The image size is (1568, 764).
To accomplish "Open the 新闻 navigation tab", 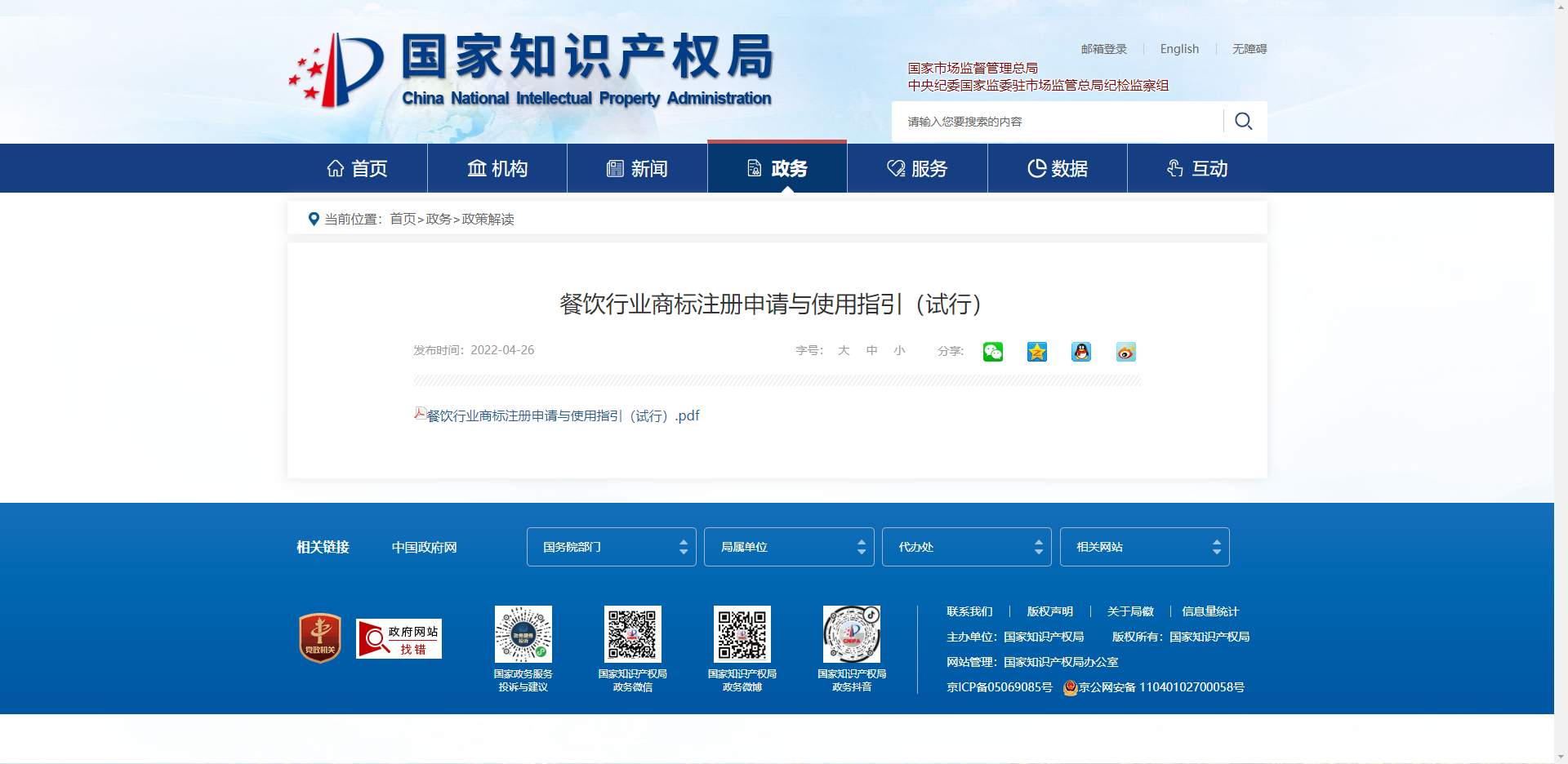I will click(x=637, y=169).
